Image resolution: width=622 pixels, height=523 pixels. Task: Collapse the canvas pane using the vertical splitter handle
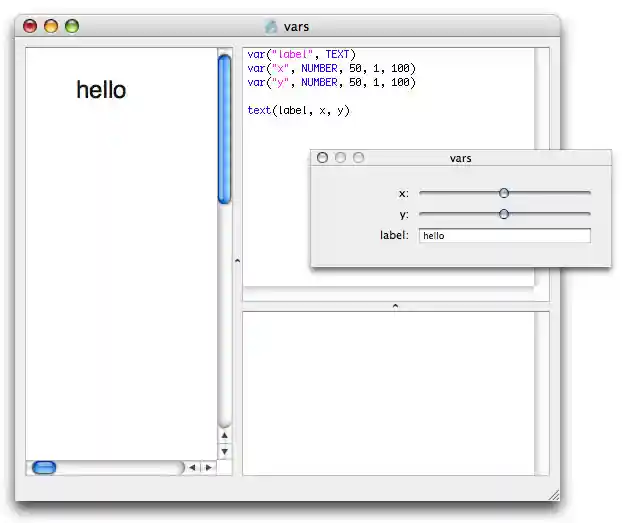[x=236, y=260]
